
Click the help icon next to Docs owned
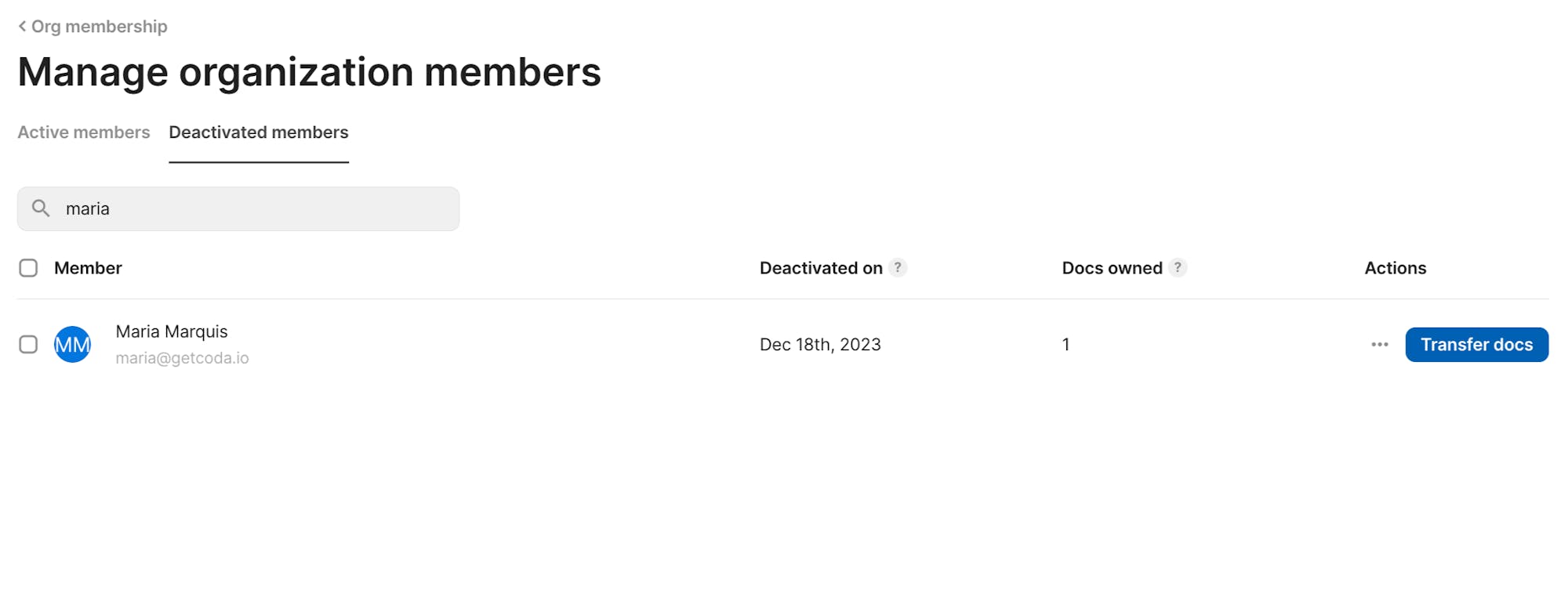point(1178,267)
